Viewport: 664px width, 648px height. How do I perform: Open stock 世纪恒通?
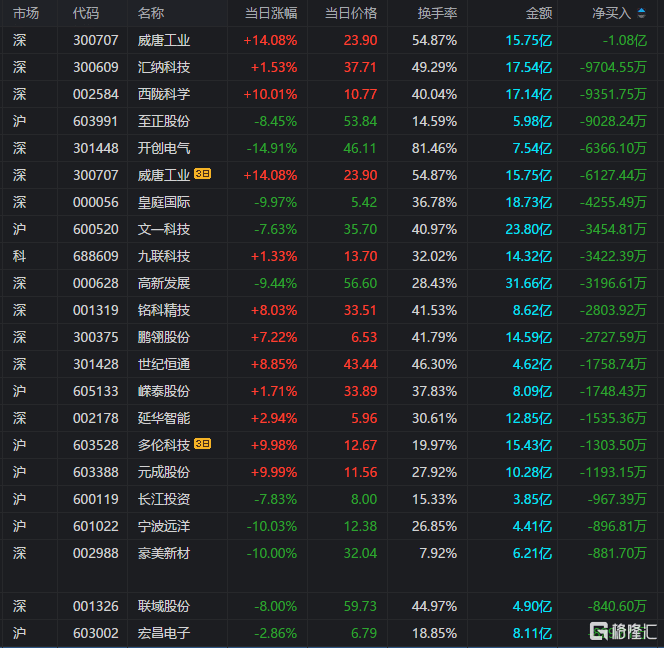tap(164, 364)
